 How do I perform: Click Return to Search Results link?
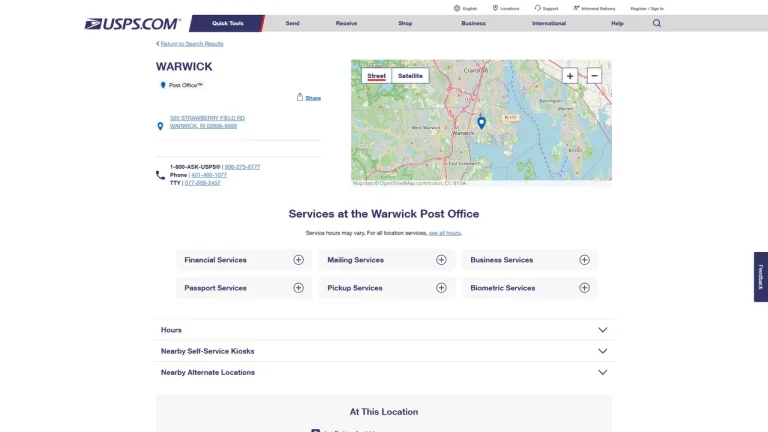pos(192,44)
